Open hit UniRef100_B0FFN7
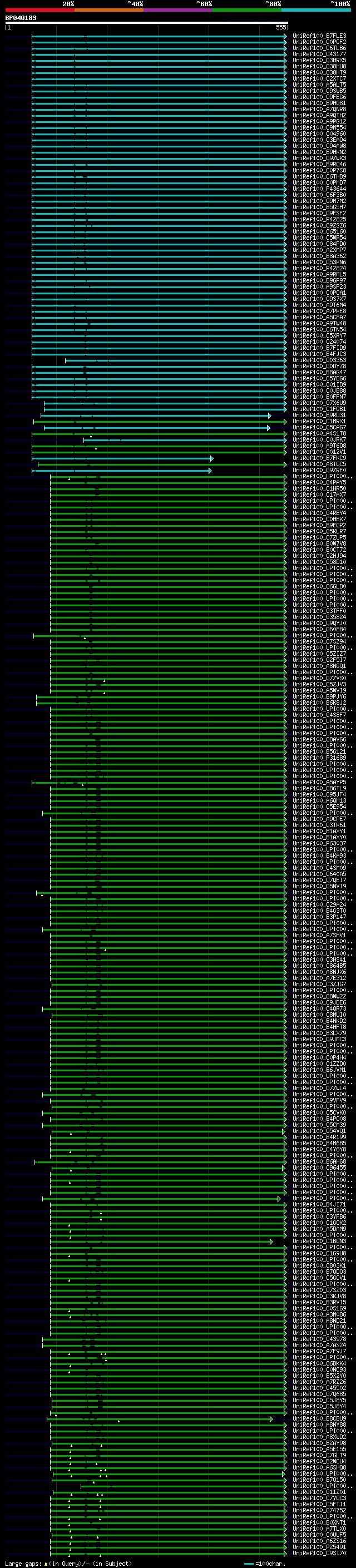 coord(319,397)
